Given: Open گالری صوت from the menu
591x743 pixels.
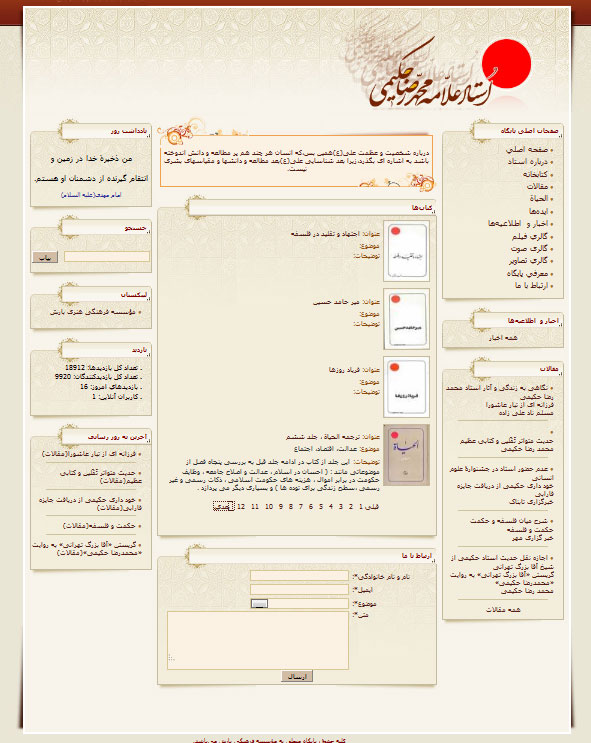Looking at the screenshot, I should 529,248.
